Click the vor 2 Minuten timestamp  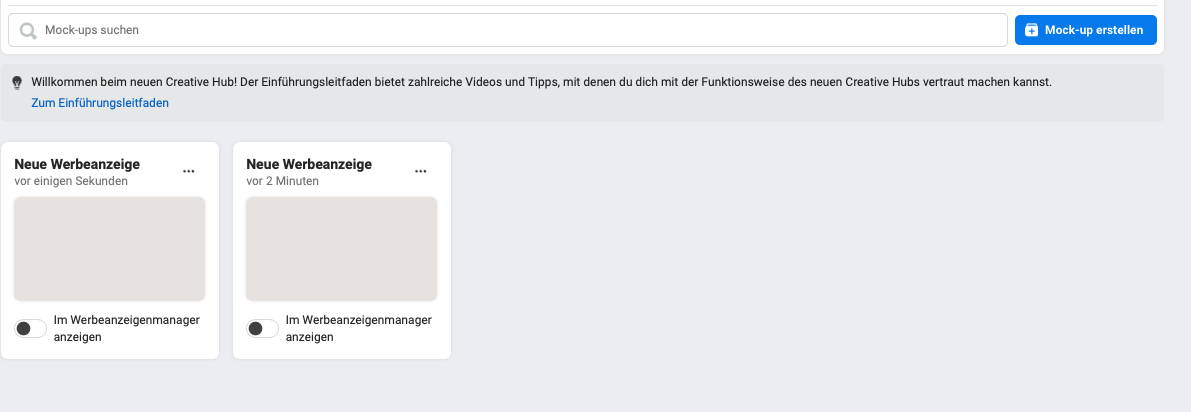[x=283, y=182]
